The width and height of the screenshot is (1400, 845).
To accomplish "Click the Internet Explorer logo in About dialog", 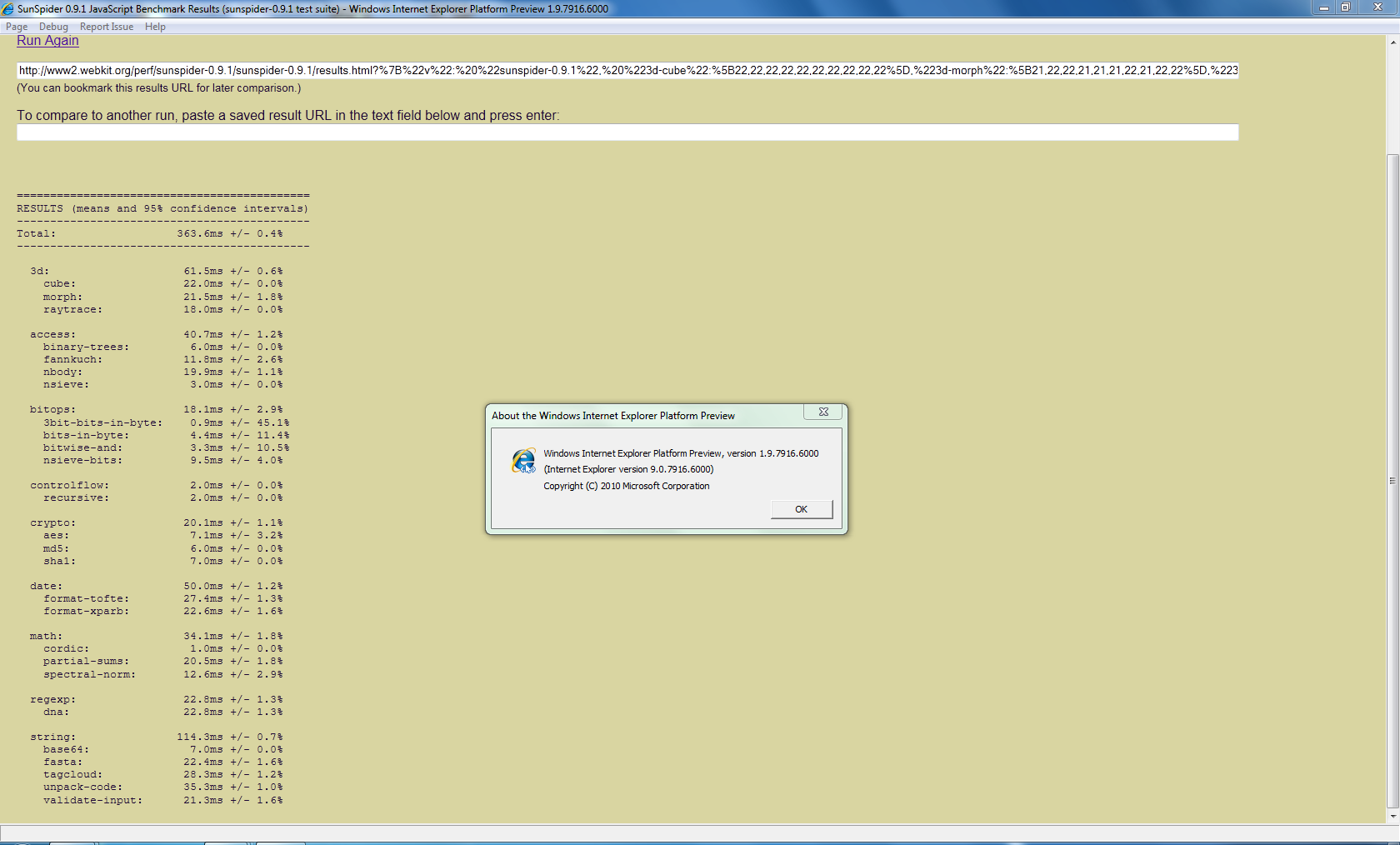I will [x=524, y=460].
